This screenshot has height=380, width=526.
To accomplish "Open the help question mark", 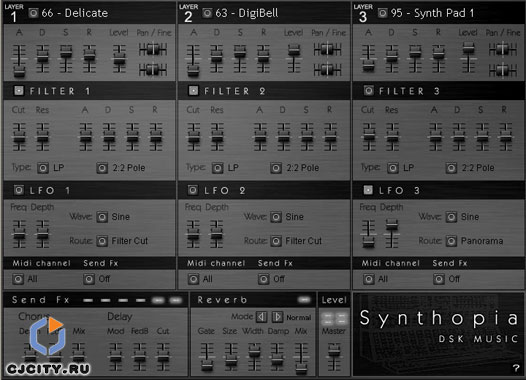I will click(516, 368).
